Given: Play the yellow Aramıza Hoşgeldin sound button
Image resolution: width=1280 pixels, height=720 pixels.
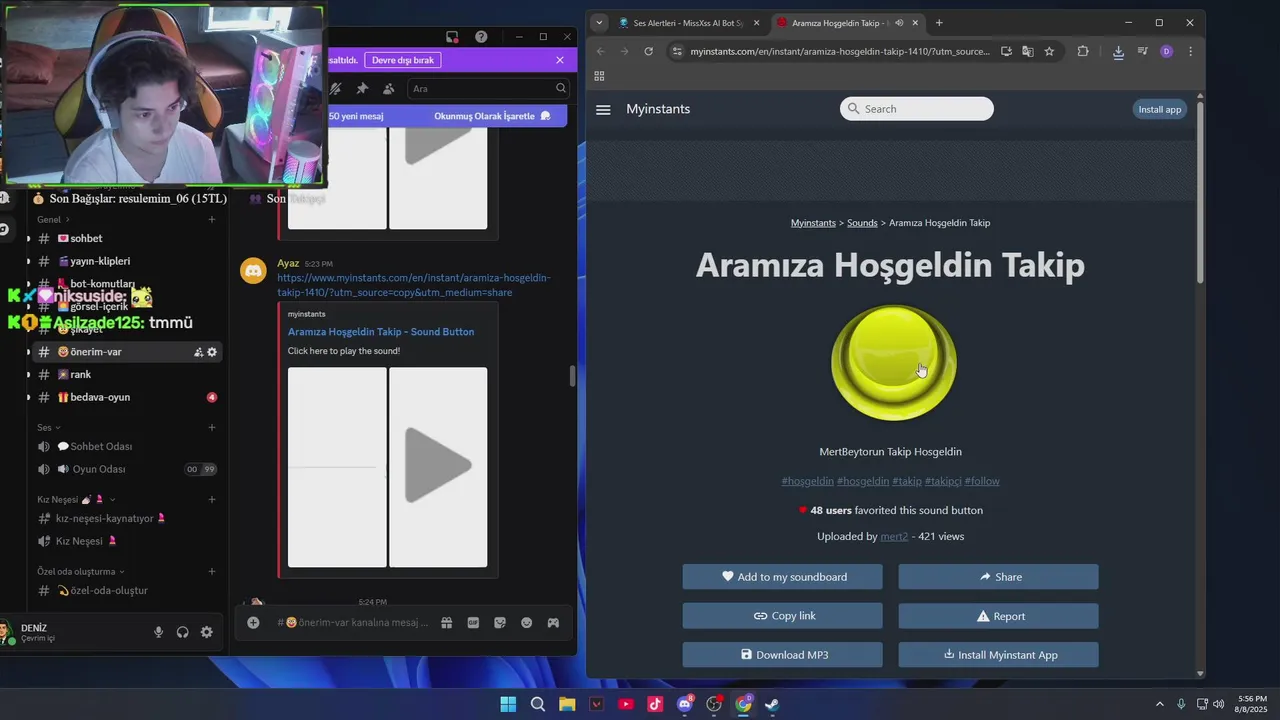Looking at the screenshot, I should pyautogui.click(x=894, y=363).
